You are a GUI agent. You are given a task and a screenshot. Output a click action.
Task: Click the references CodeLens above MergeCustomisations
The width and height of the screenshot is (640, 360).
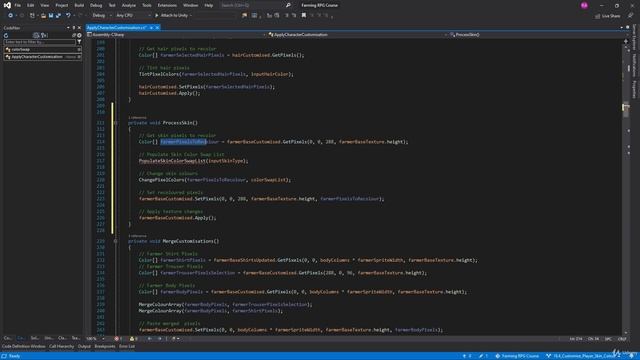(x=137, y=236)
